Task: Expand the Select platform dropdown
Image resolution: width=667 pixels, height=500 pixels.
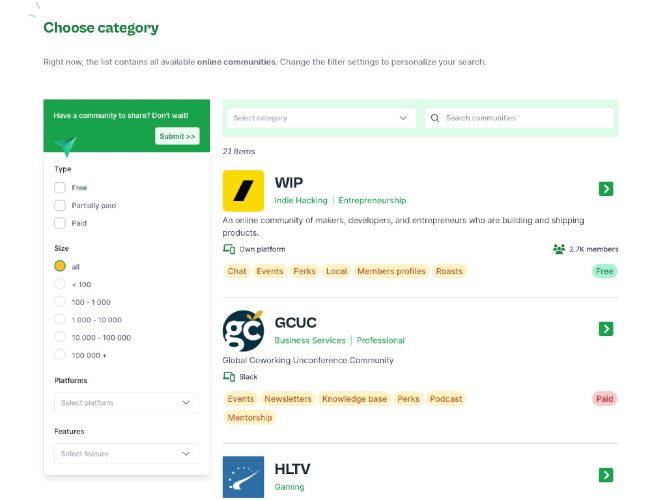Action: point(126,403)
